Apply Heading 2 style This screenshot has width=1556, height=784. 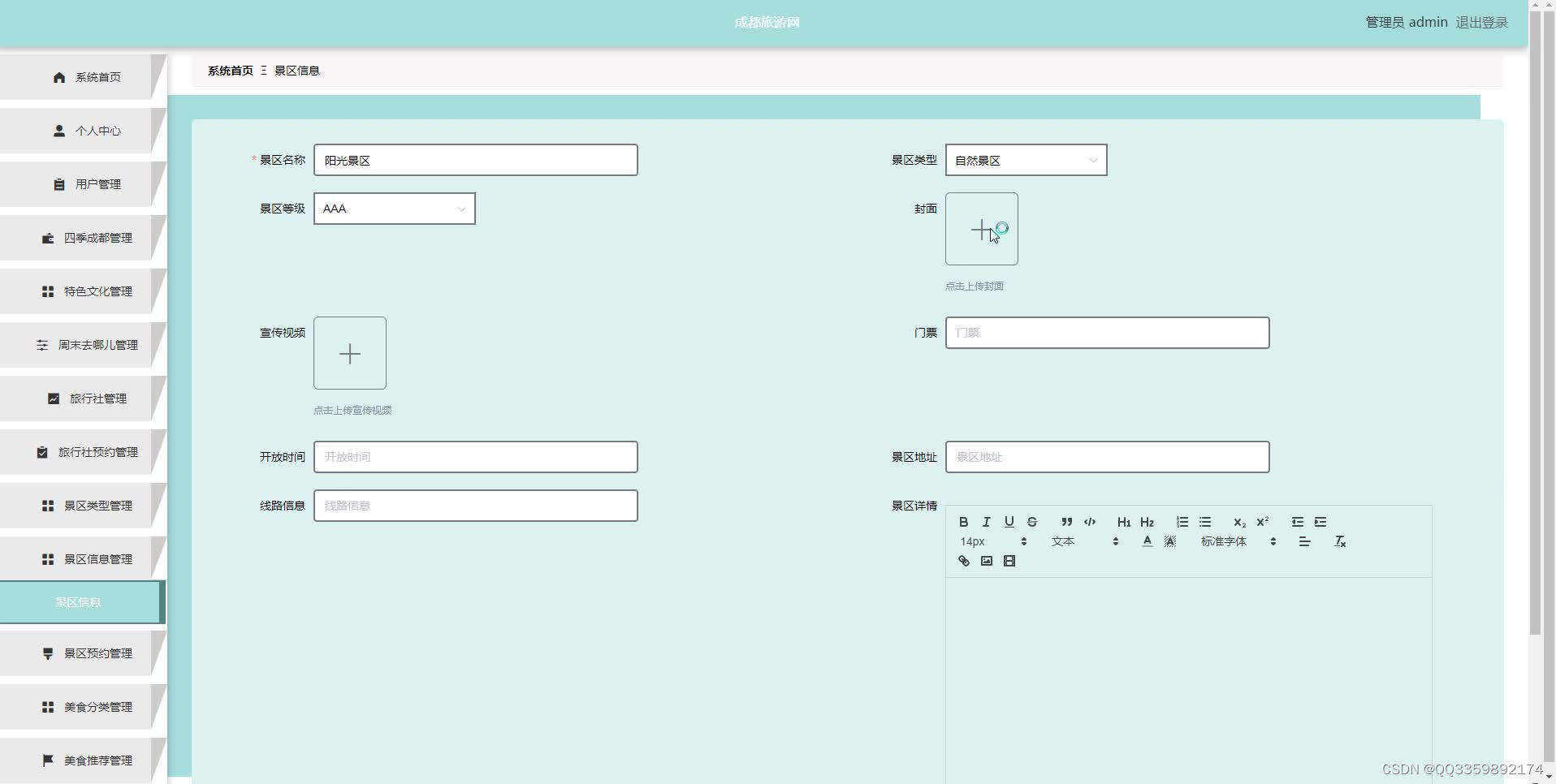tap(1147, 522)
